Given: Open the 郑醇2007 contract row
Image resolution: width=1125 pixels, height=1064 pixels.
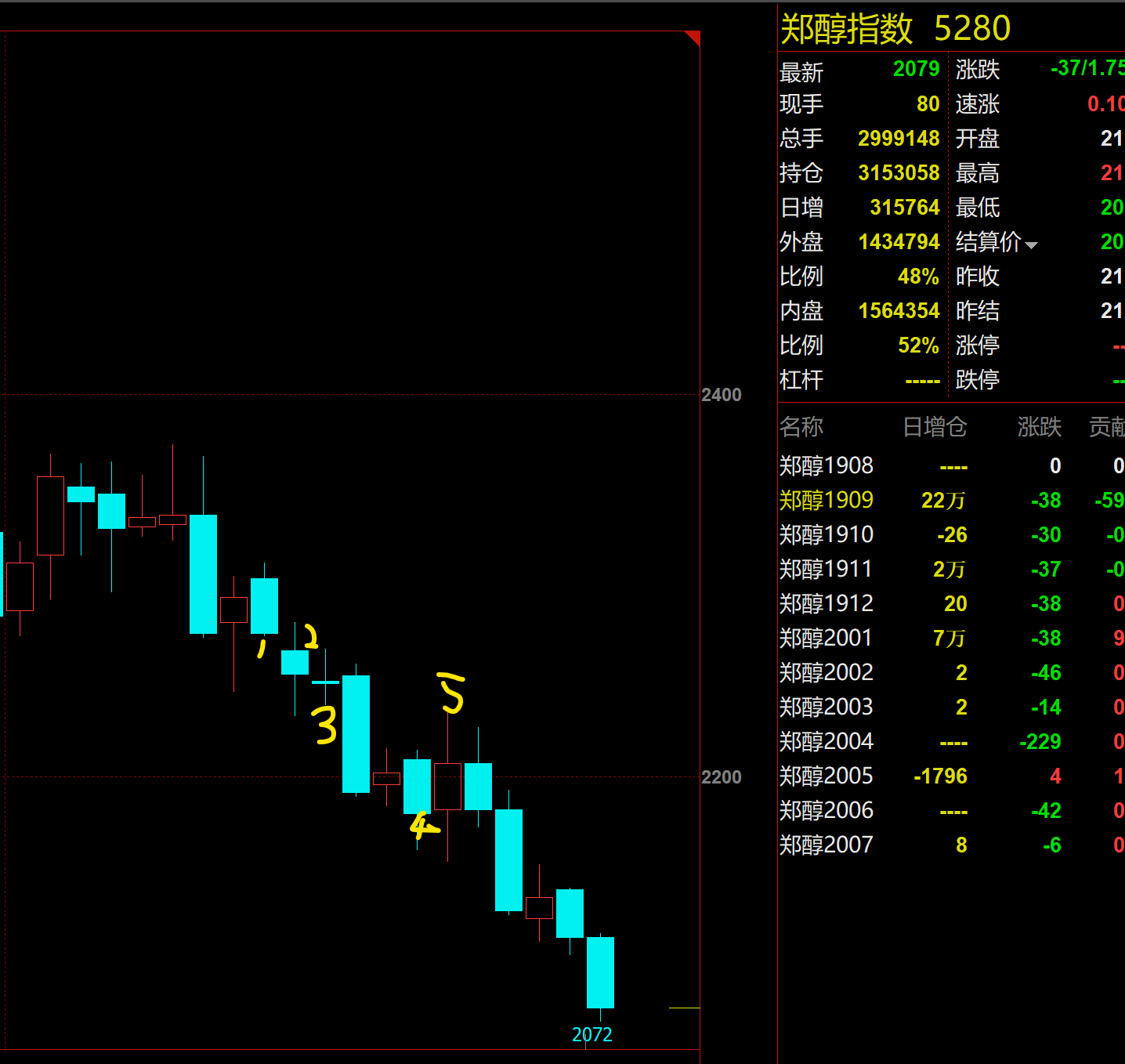Looking at the screenshot, I should pos(826,845).
